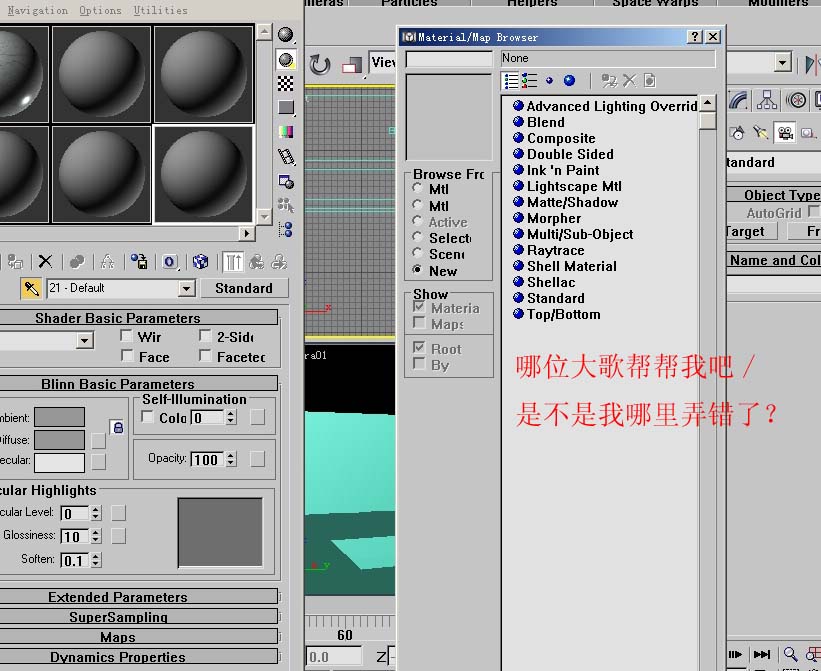Viewport: 821px width, 671px height.
Task: Select the Selected radio button
Action: pyautogui.click(x=417, y=237)
